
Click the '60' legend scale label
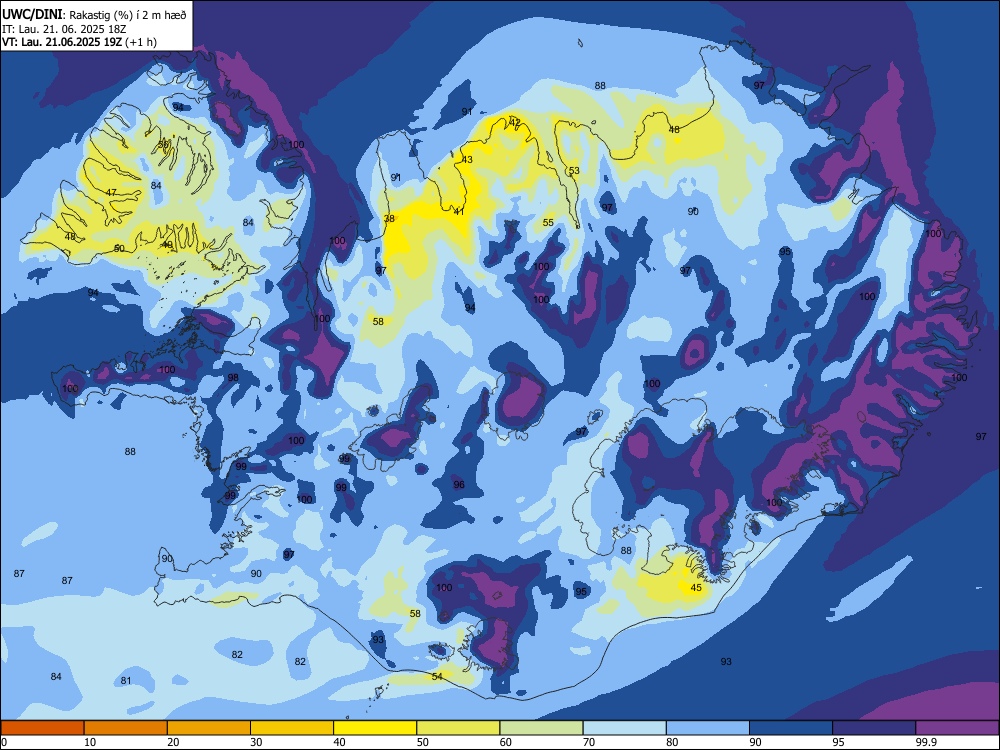(x=506, y=742)
